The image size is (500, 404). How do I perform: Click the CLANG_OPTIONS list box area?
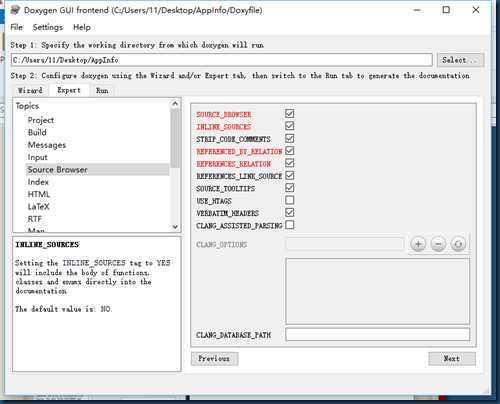point(378,291)
